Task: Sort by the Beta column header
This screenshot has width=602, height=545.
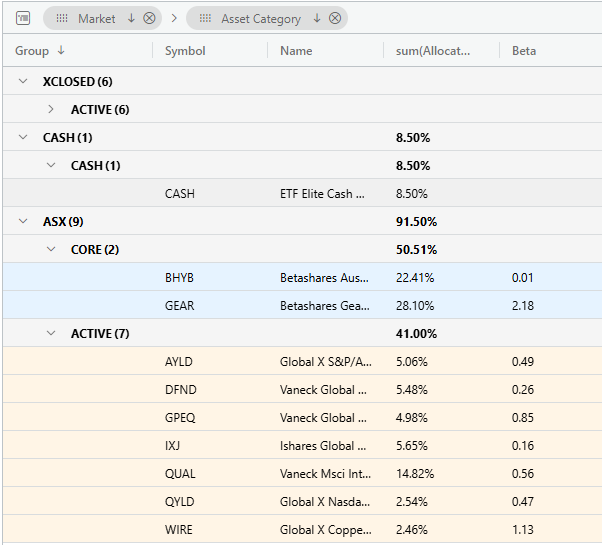Action: pos(524,51)
